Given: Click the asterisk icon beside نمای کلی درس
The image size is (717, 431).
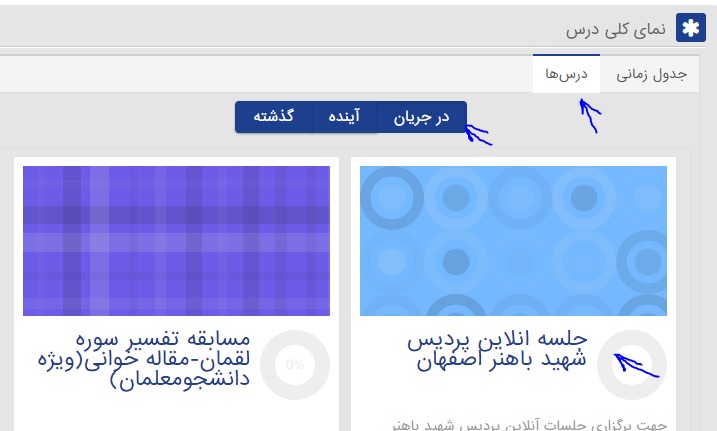Looking at the screenshot, I should pyautogui.click(x=690, y=28).
